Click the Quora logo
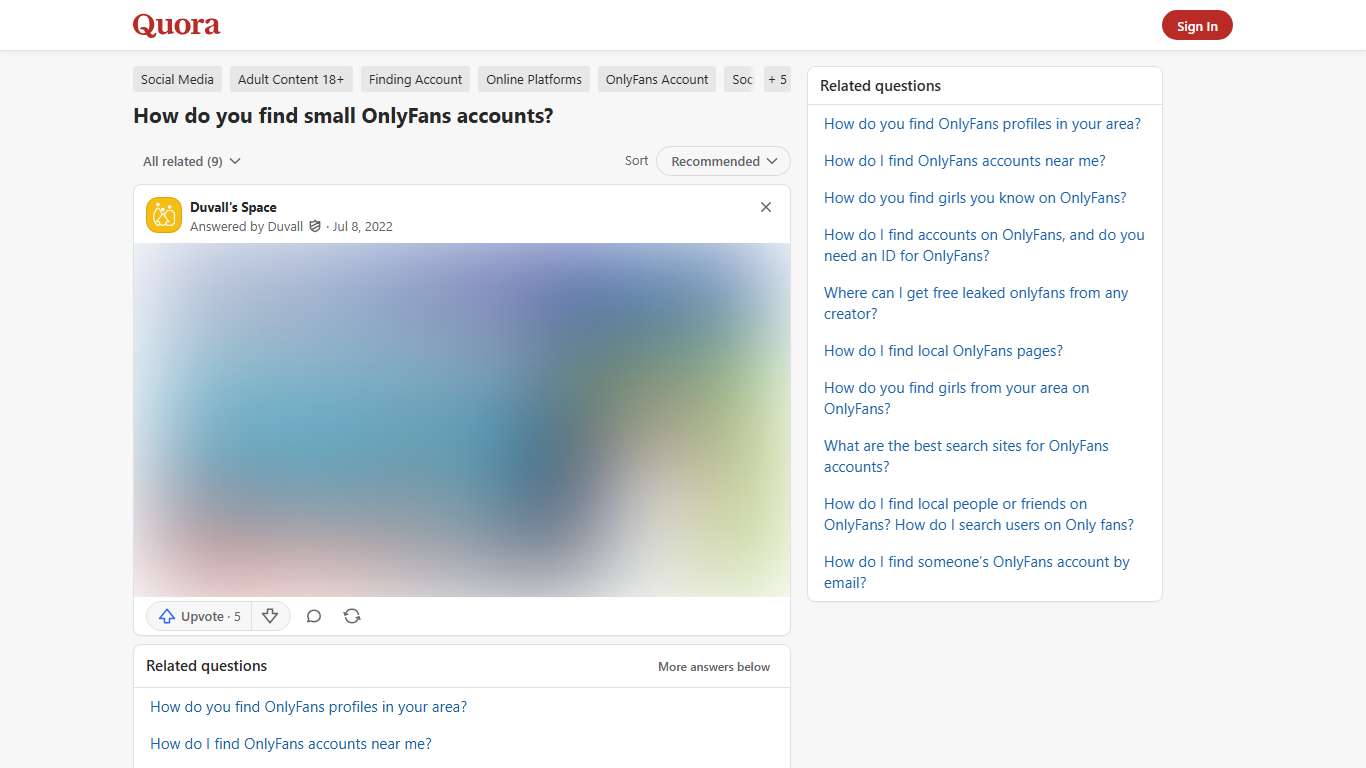Screen dimensions: 1366x768 pyautogui.click(x=176, y=25)
